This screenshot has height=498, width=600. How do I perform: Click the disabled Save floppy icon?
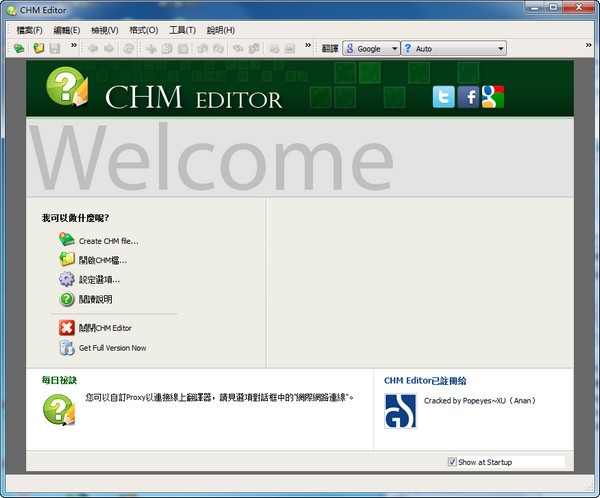tap(54, 49)
